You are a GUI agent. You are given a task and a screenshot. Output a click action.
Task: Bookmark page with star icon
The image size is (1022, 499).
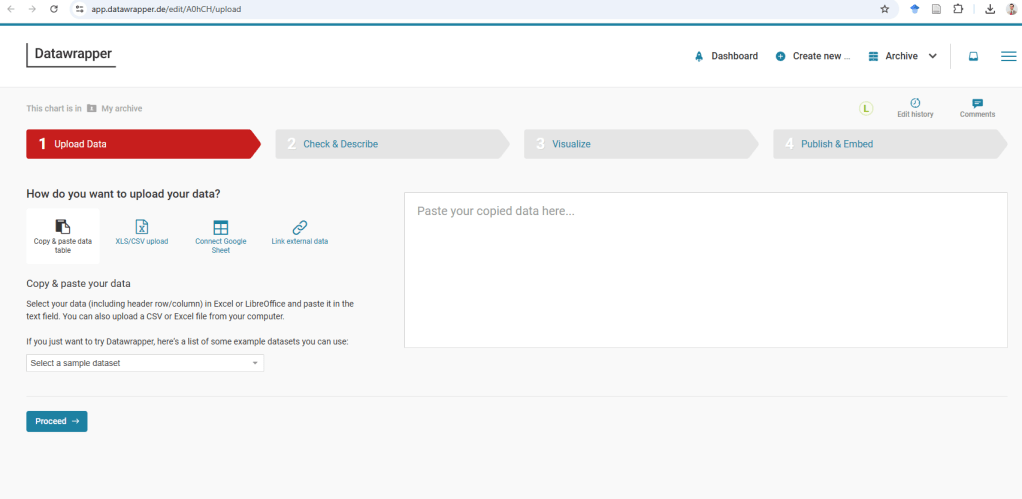[x=884, y=9]
